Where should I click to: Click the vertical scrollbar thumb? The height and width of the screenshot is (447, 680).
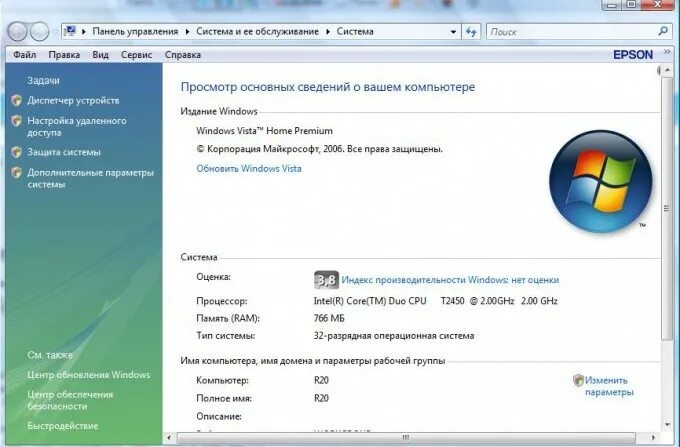(667, 208)
